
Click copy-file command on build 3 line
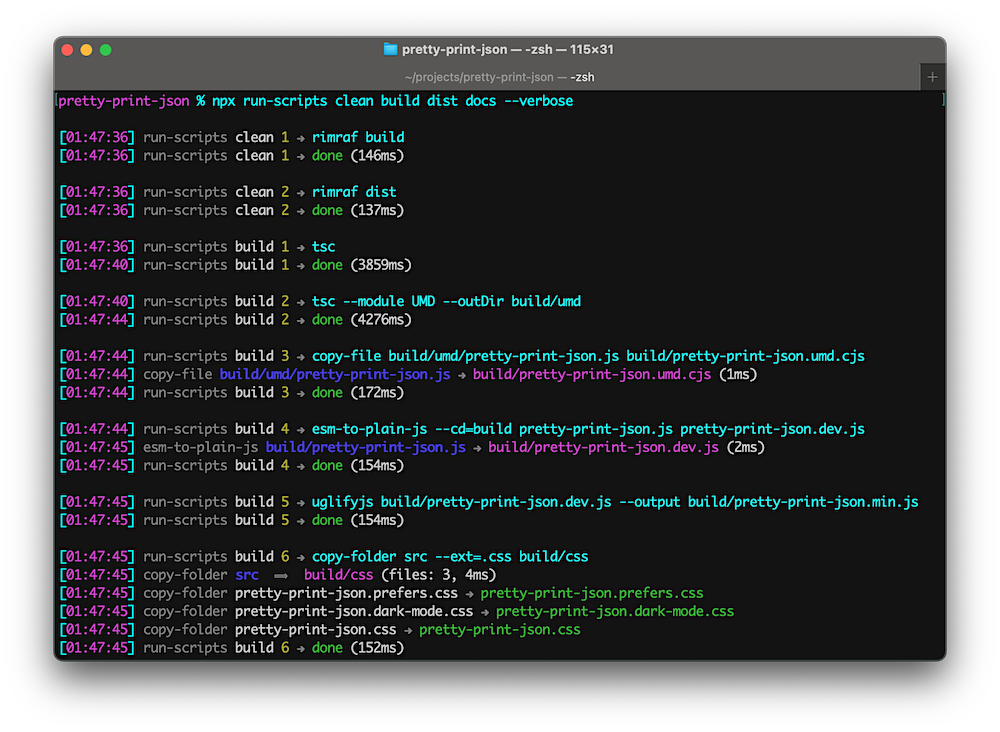(588, 356)
